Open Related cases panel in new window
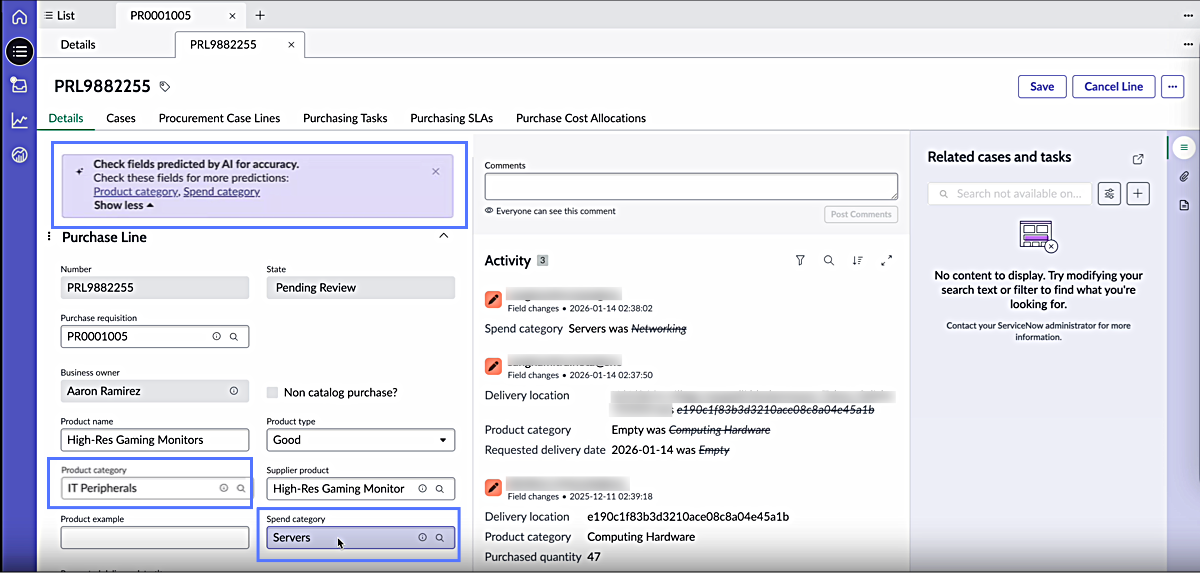The image size is (1200, 573). [1137, 158]
